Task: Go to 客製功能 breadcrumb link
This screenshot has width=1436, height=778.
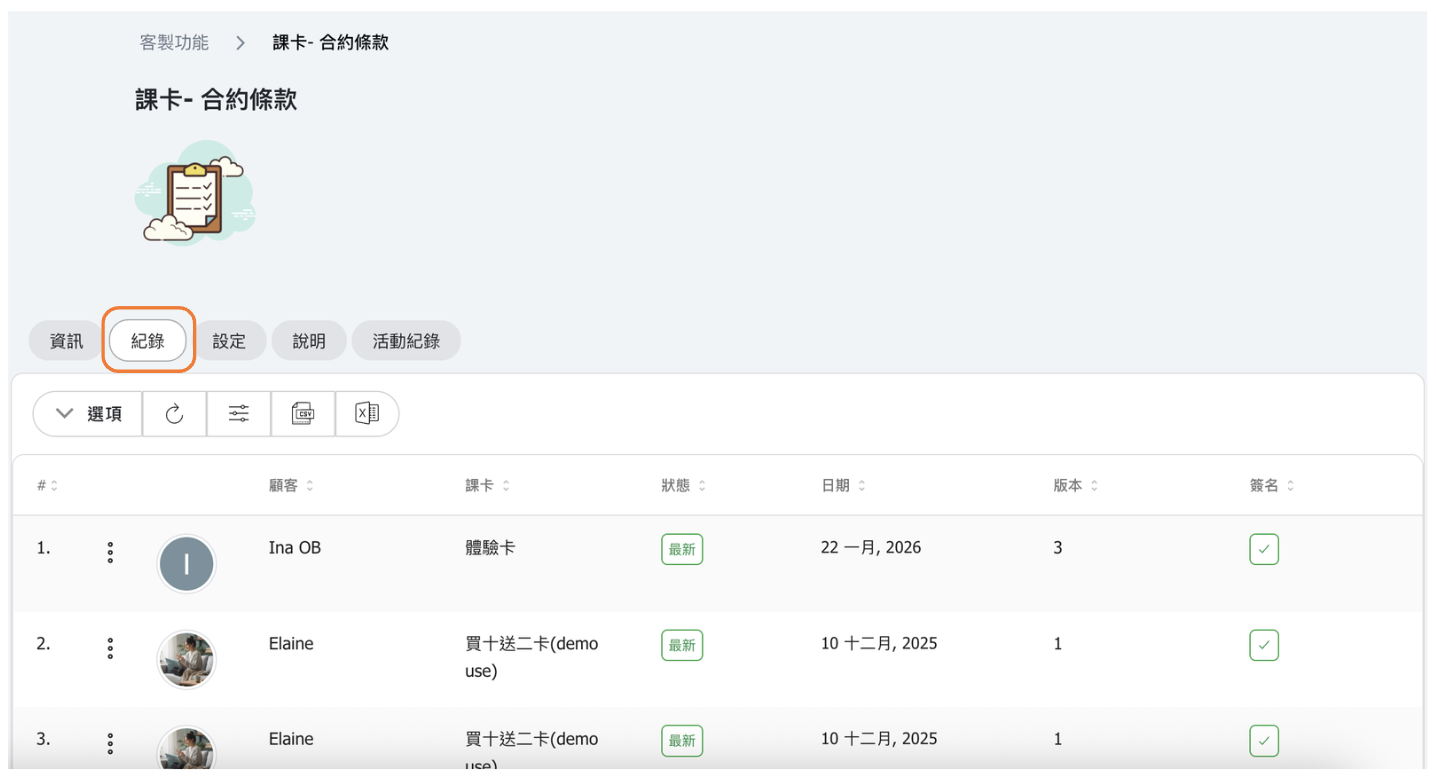Action: point(174,43)
